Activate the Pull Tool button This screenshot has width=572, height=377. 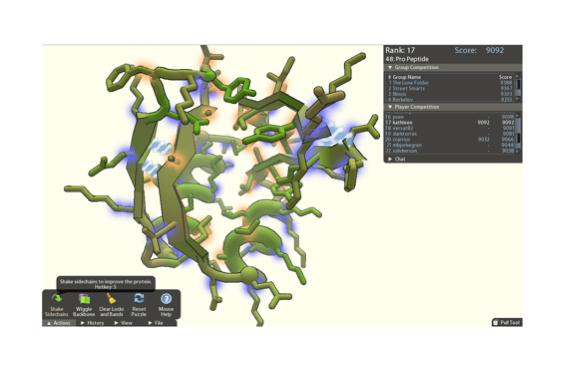pyautogui.click(x=507, y=322)
